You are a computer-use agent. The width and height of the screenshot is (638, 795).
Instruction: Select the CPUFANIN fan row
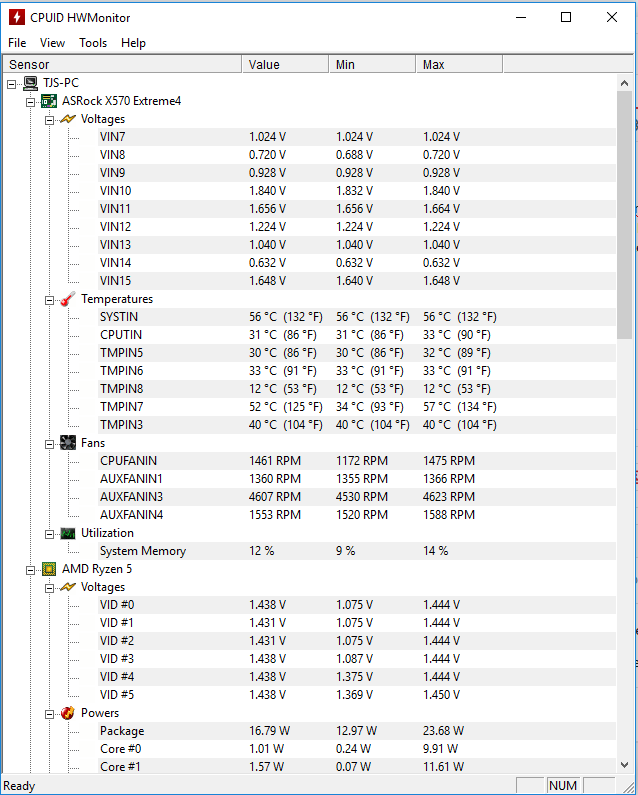click(357, 461)
